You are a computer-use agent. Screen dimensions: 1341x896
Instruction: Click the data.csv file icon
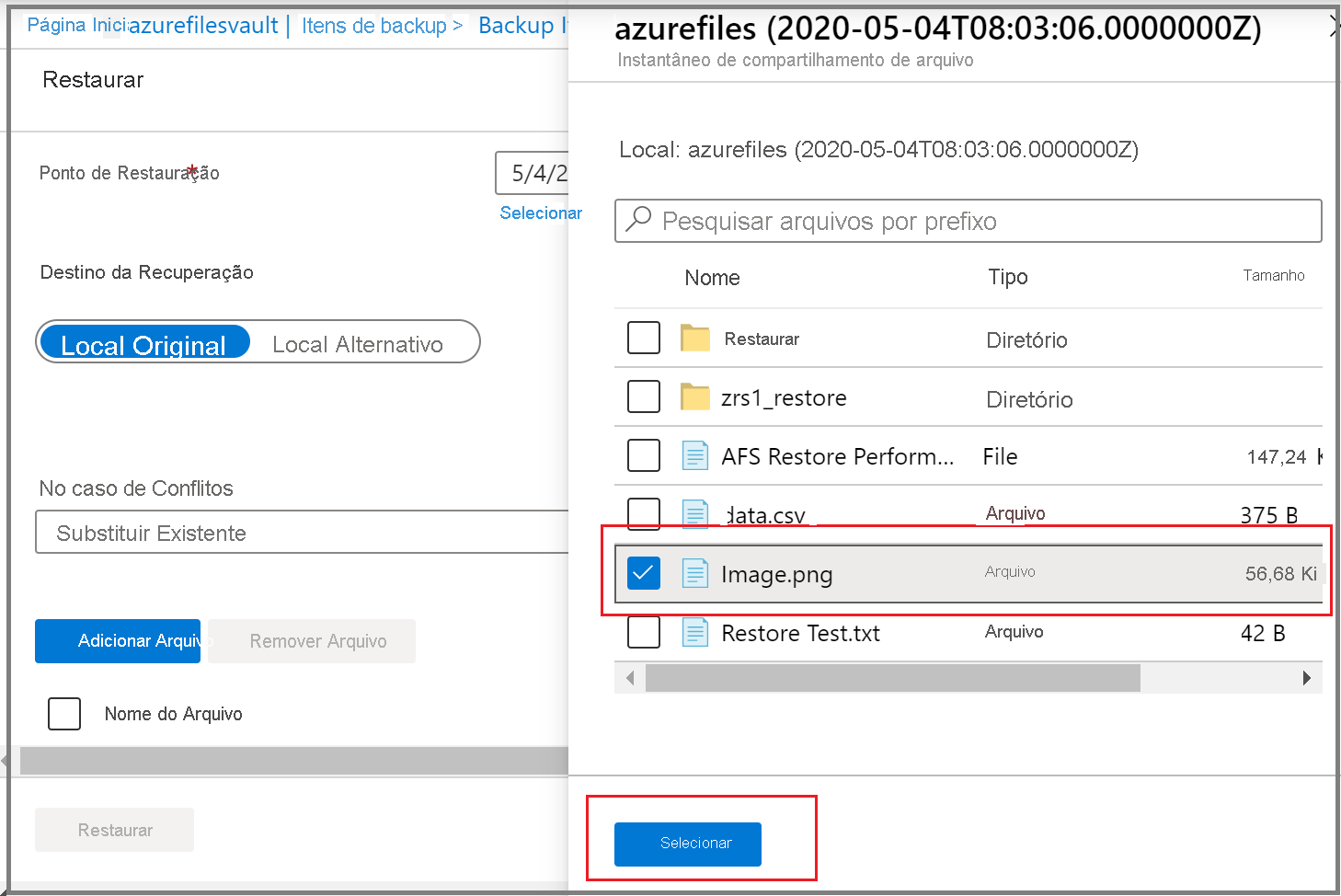(x=694, y=513)
